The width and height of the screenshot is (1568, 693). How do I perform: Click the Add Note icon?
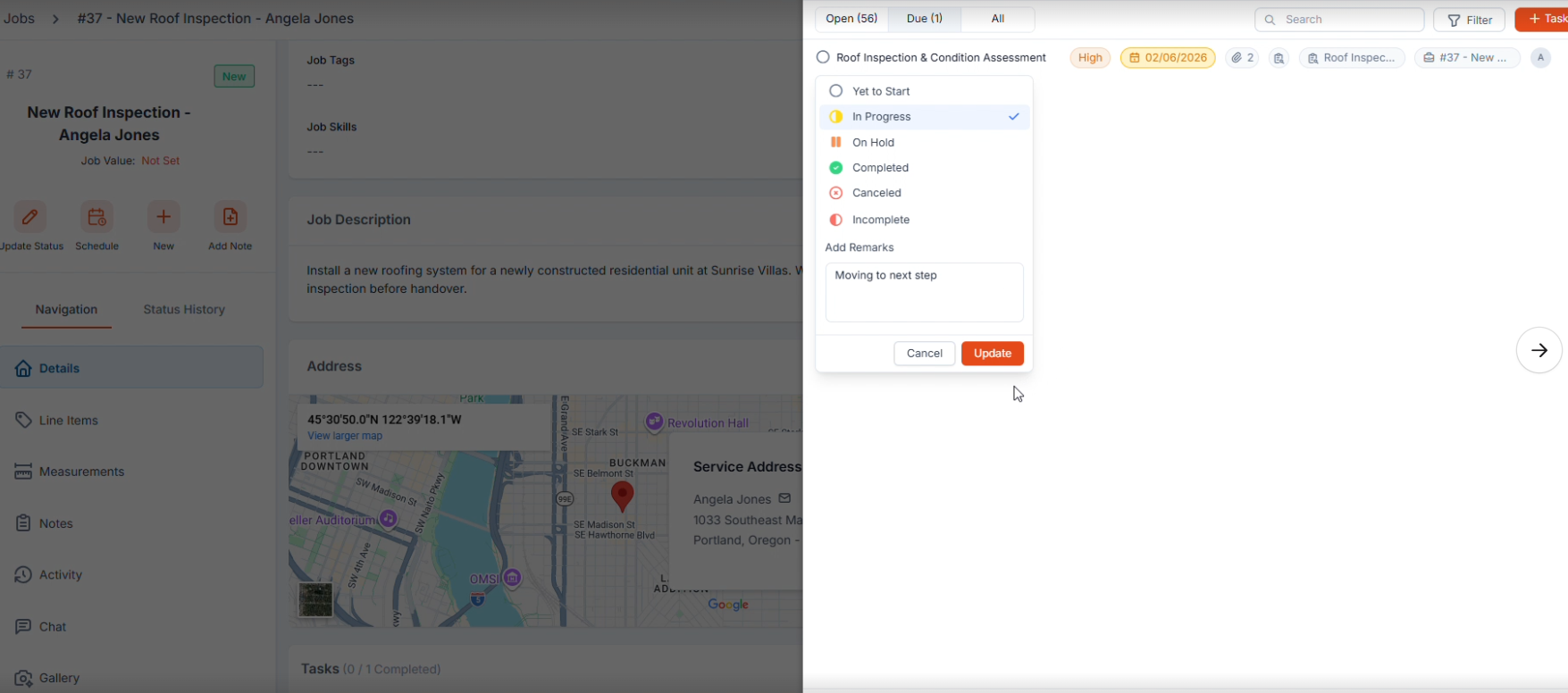[x=230, y=217]
